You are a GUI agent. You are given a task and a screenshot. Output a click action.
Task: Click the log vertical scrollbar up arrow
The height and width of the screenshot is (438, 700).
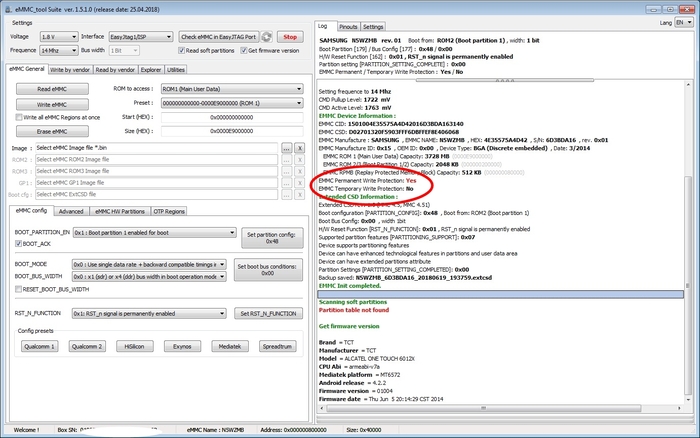(688, 84)
